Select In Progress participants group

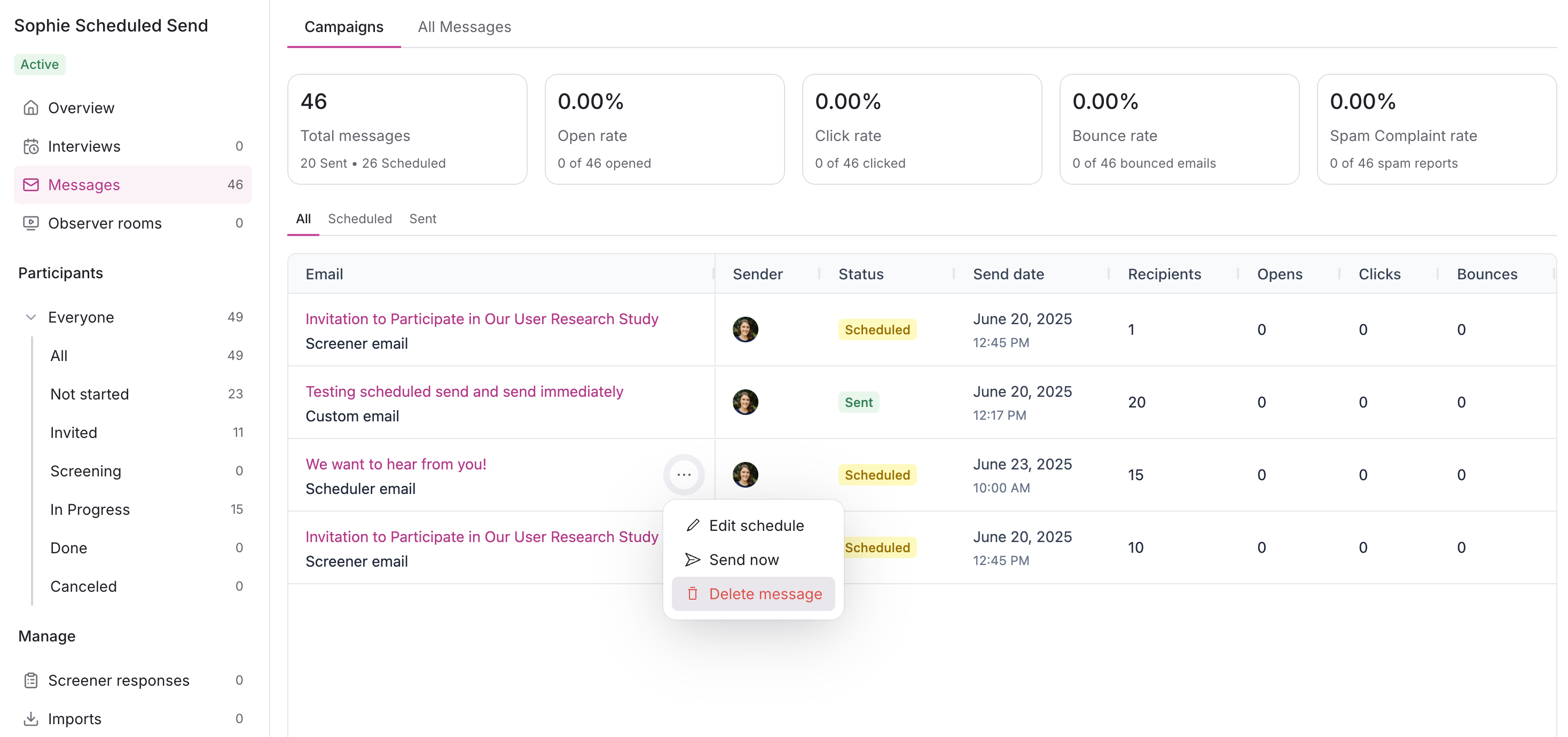click(90, 509)
